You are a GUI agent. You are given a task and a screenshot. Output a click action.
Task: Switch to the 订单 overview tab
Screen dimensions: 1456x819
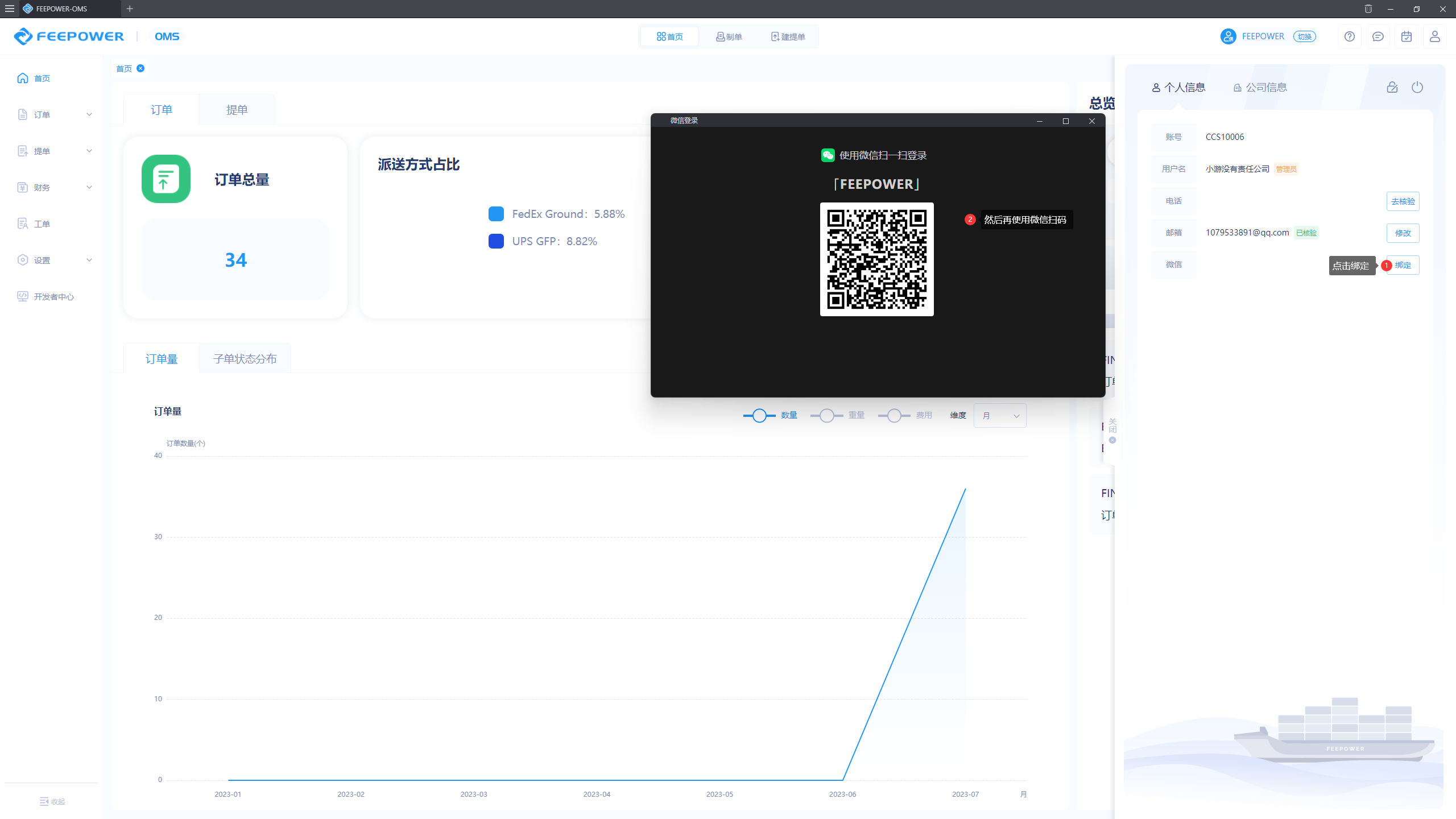(x=162, y=109)
